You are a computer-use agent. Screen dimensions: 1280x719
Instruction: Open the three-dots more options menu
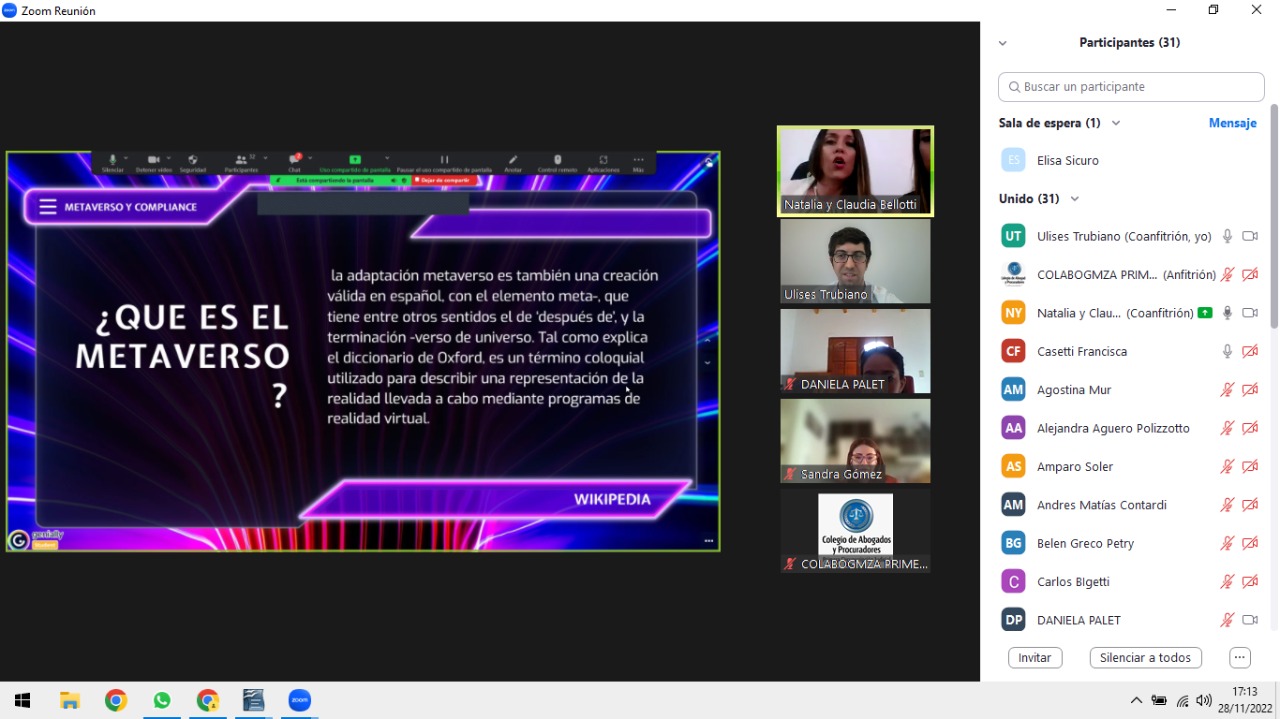(x=1240, y=658)
